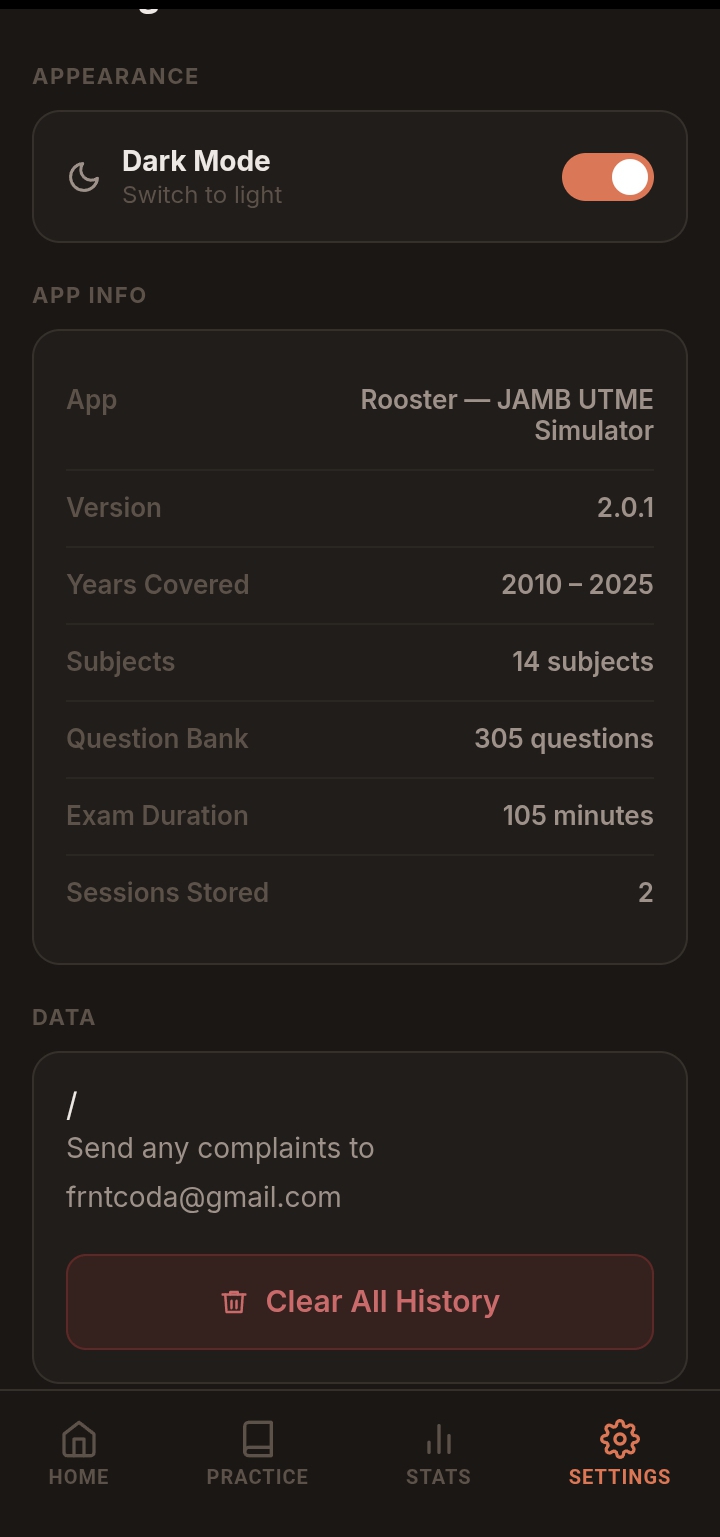Open the HOME tab label
Image resolution: width=720 pixels, height=1537 pixels.
pos(78,1477)
